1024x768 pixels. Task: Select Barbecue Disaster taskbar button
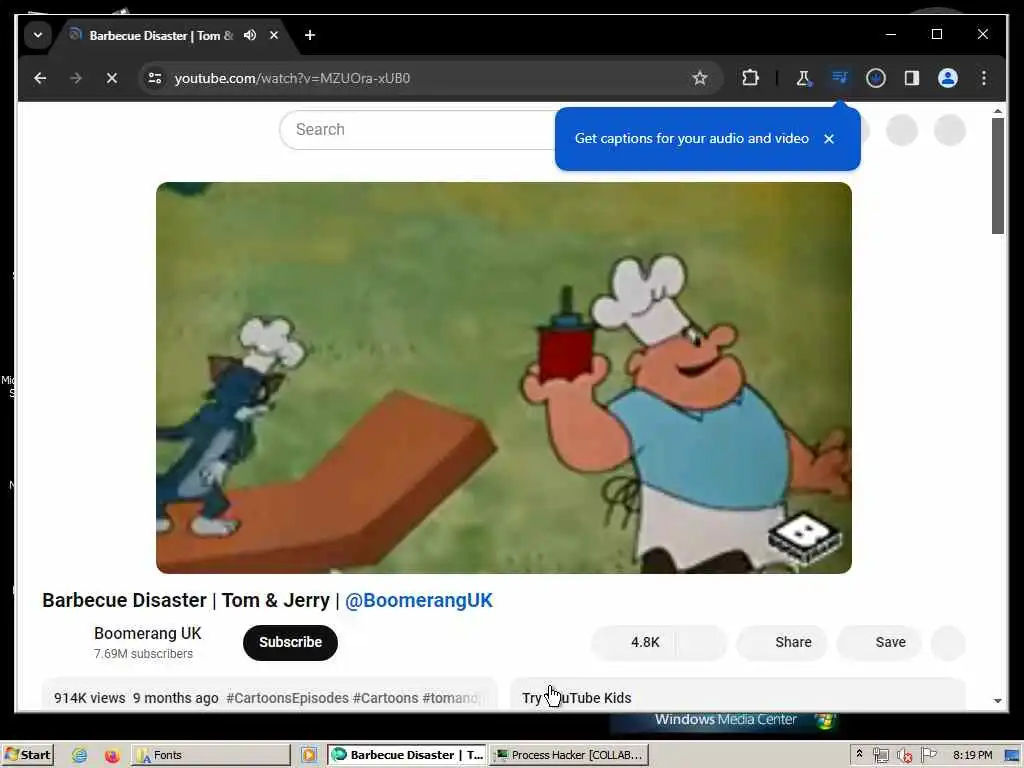[x=407, y=755]
